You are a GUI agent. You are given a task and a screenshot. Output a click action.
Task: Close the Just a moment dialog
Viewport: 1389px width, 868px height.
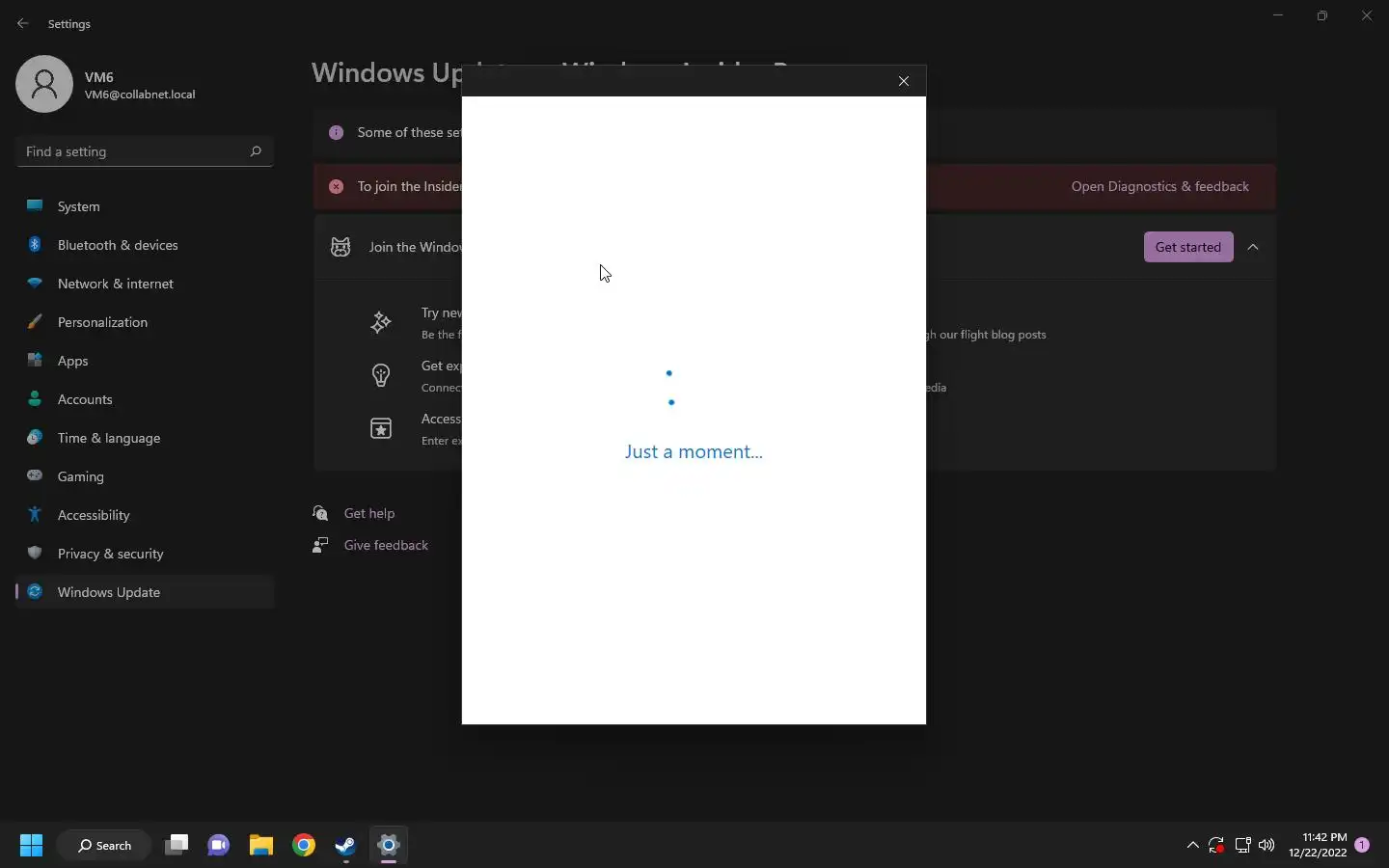coord(904,81)
